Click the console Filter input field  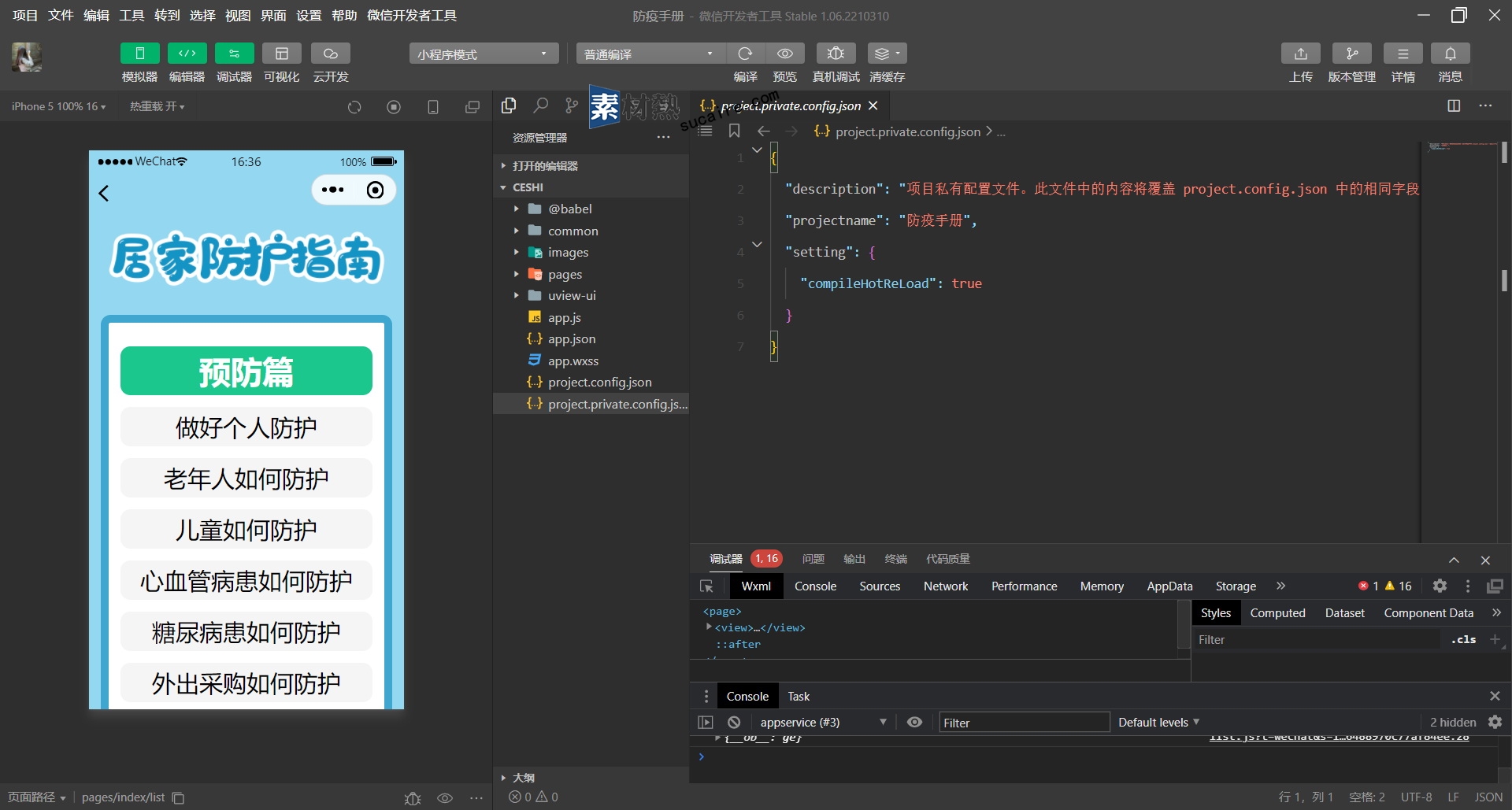(x=1024, y=723)
